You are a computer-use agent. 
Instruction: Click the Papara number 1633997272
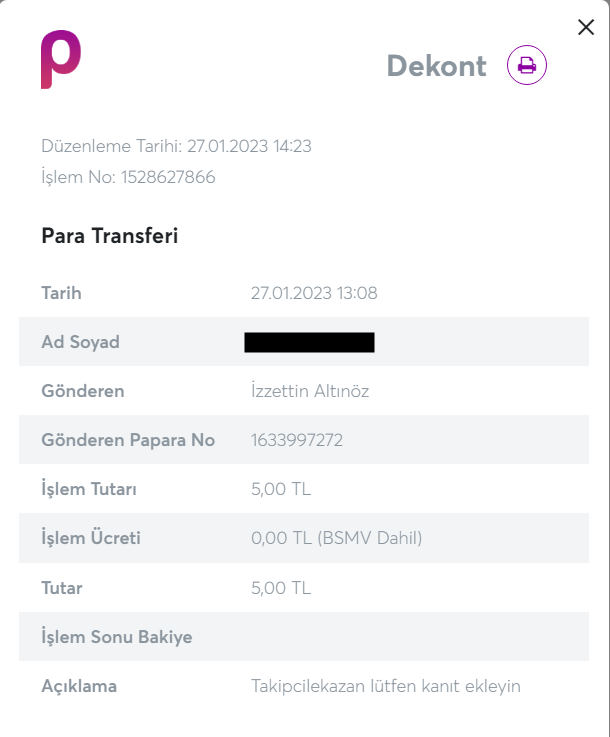point(296,440)
